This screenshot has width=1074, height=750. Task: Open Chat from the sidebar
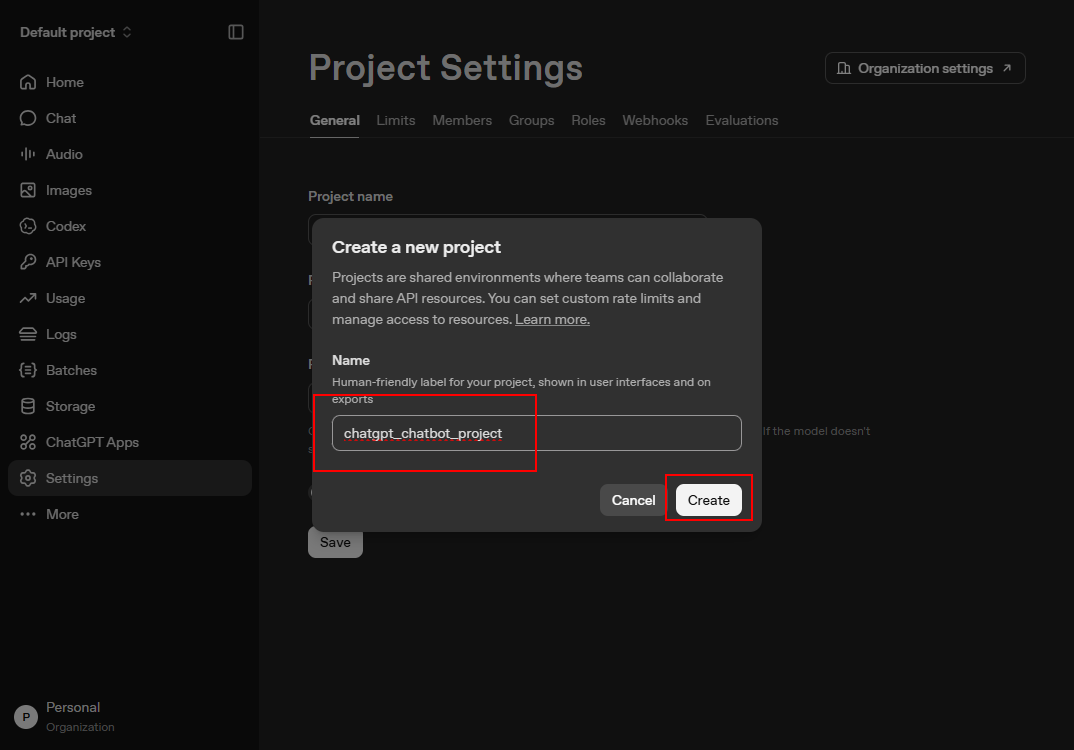[61, 118]
